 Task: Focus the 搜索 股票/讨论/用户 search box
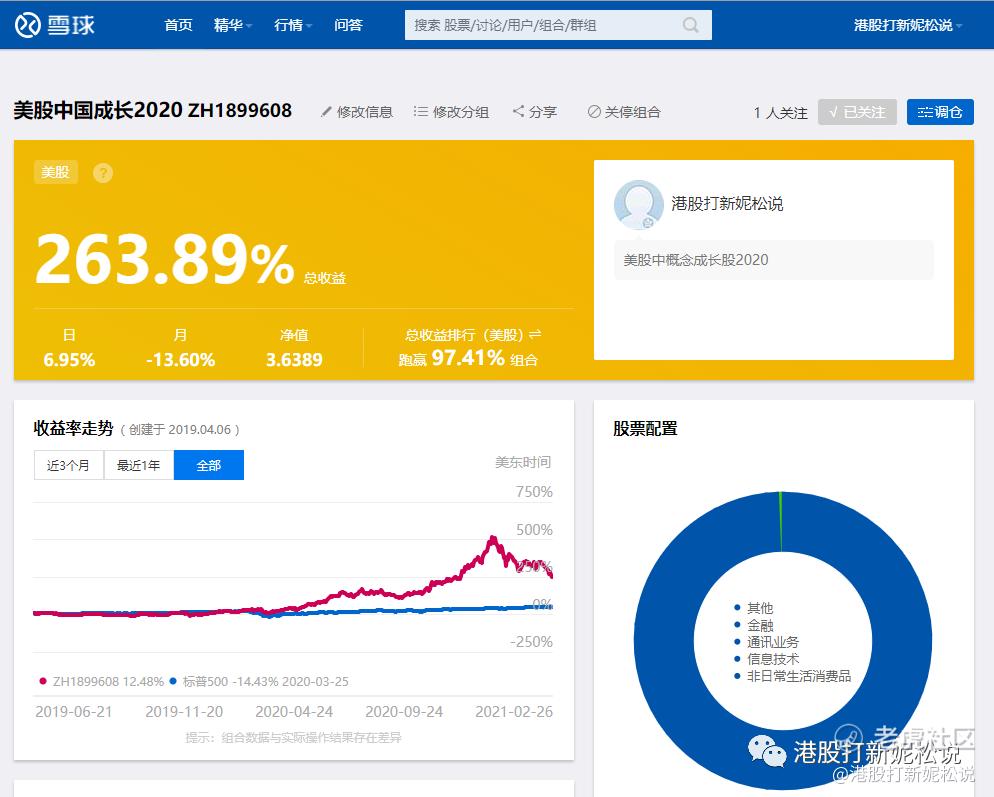tap(558, 25)
